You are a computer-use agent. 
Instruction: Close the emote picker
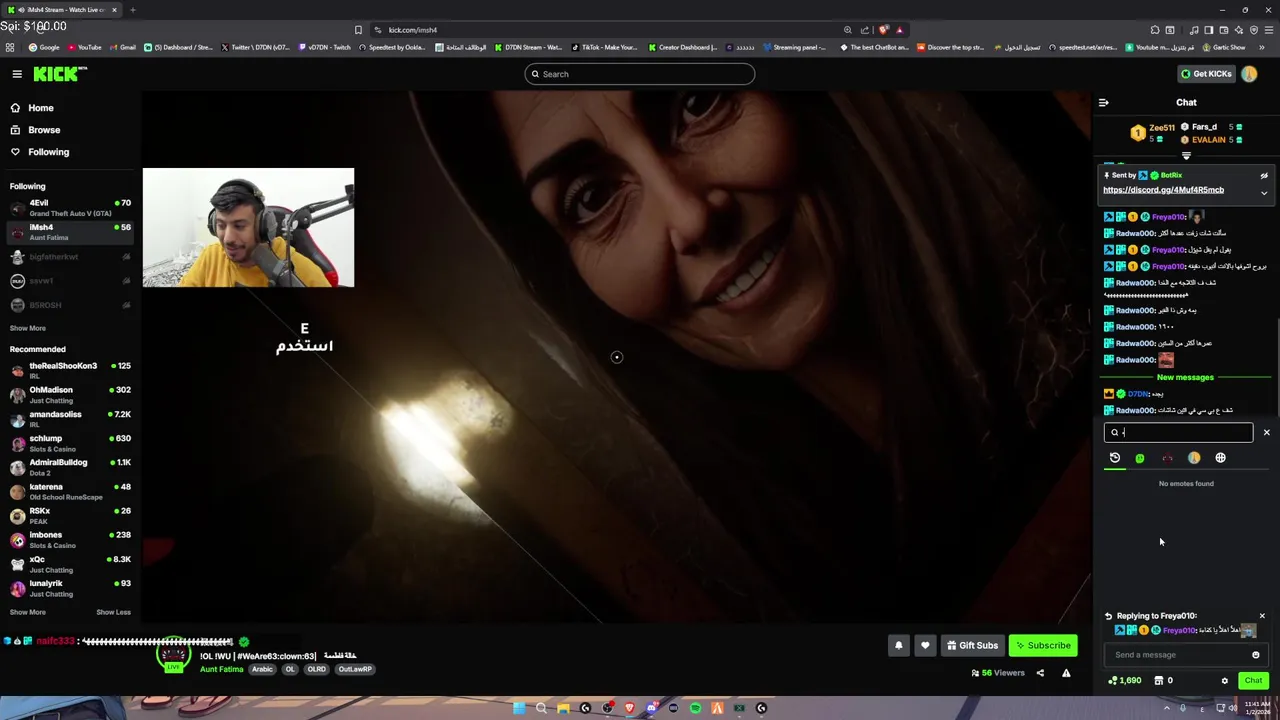pos(1266,432)
